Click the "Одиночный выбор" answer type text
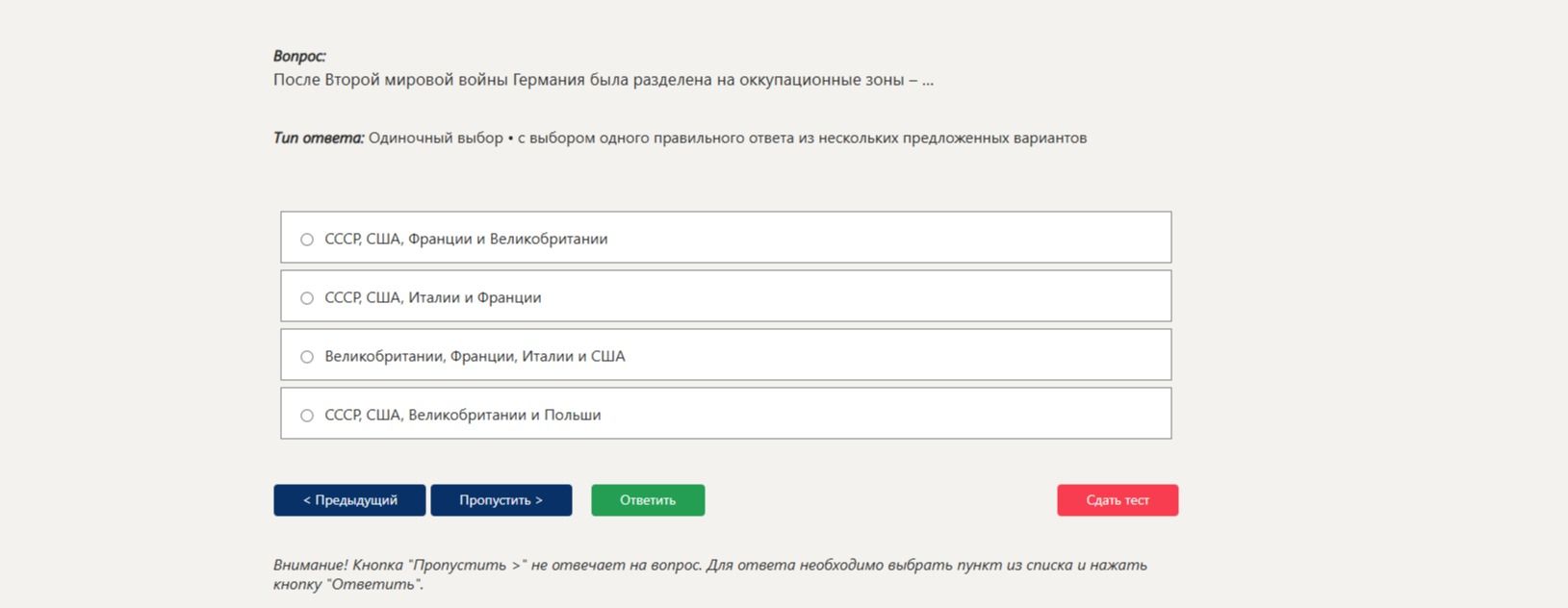Image resolution: width=1568 pixels, height=608 pixels. tap(435, 138)
